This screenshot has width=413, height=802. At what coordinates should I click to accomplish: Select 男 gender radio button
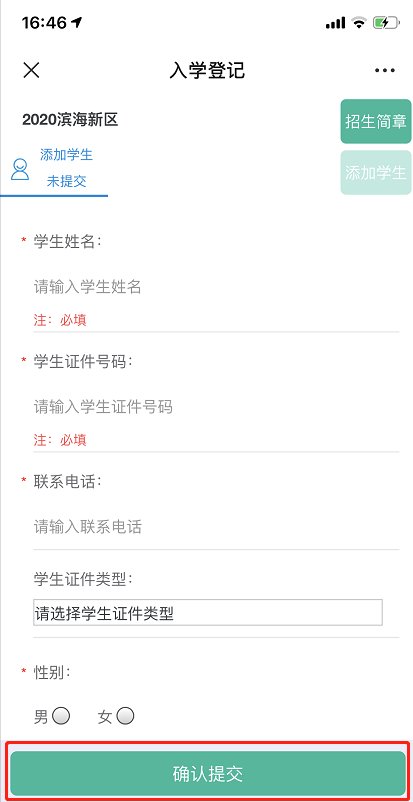coord(62,716)
